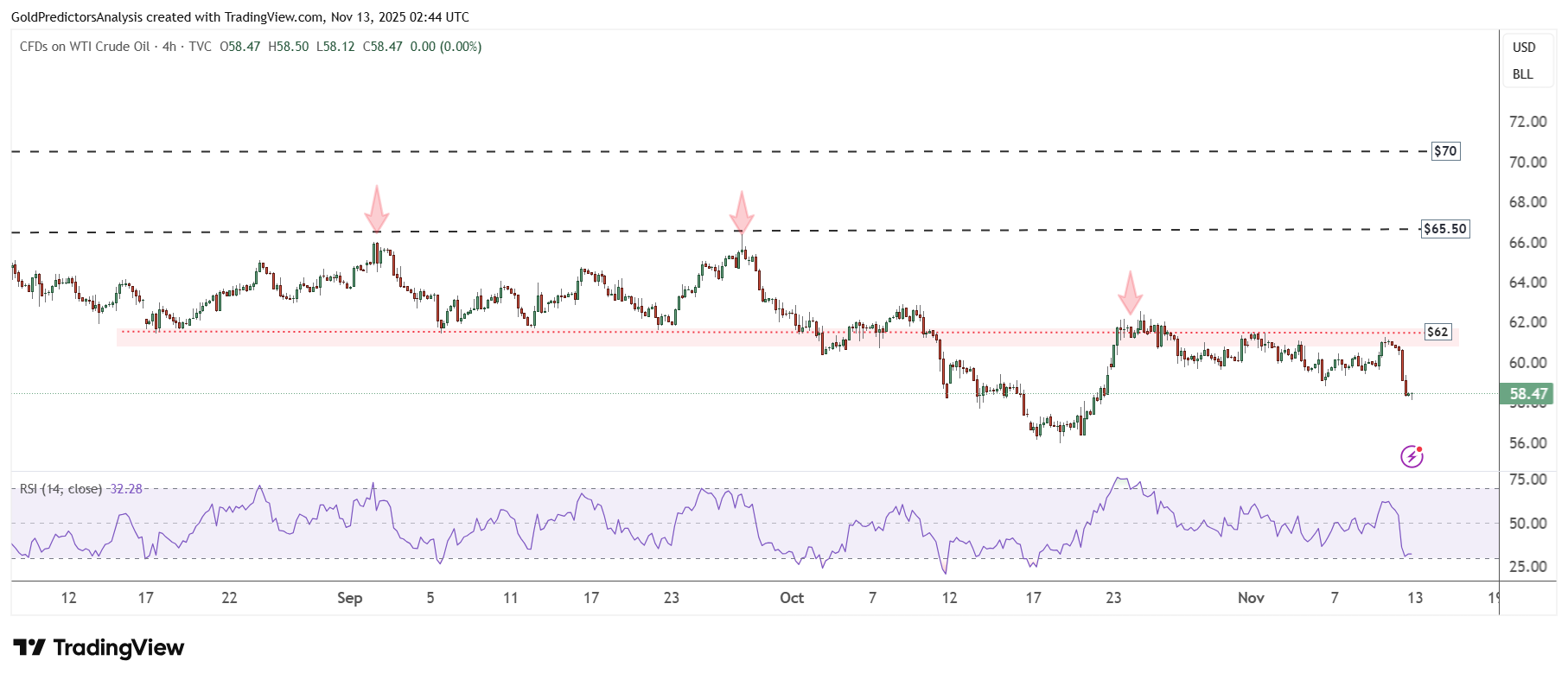Open the USD currency selector
This screenshot has height=680, width=1568.
coord(1523,48)
